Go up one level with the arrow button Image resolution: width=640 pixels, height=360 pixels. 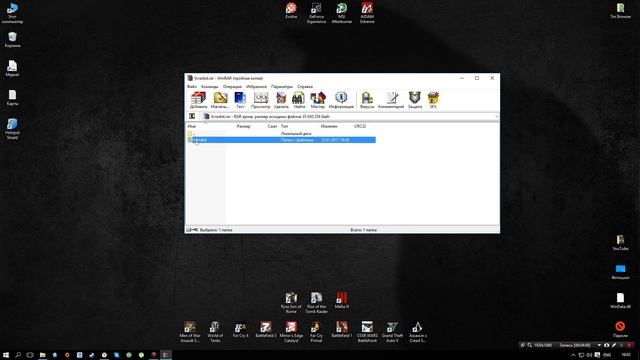pyautogui.click(x=192, y=116)
